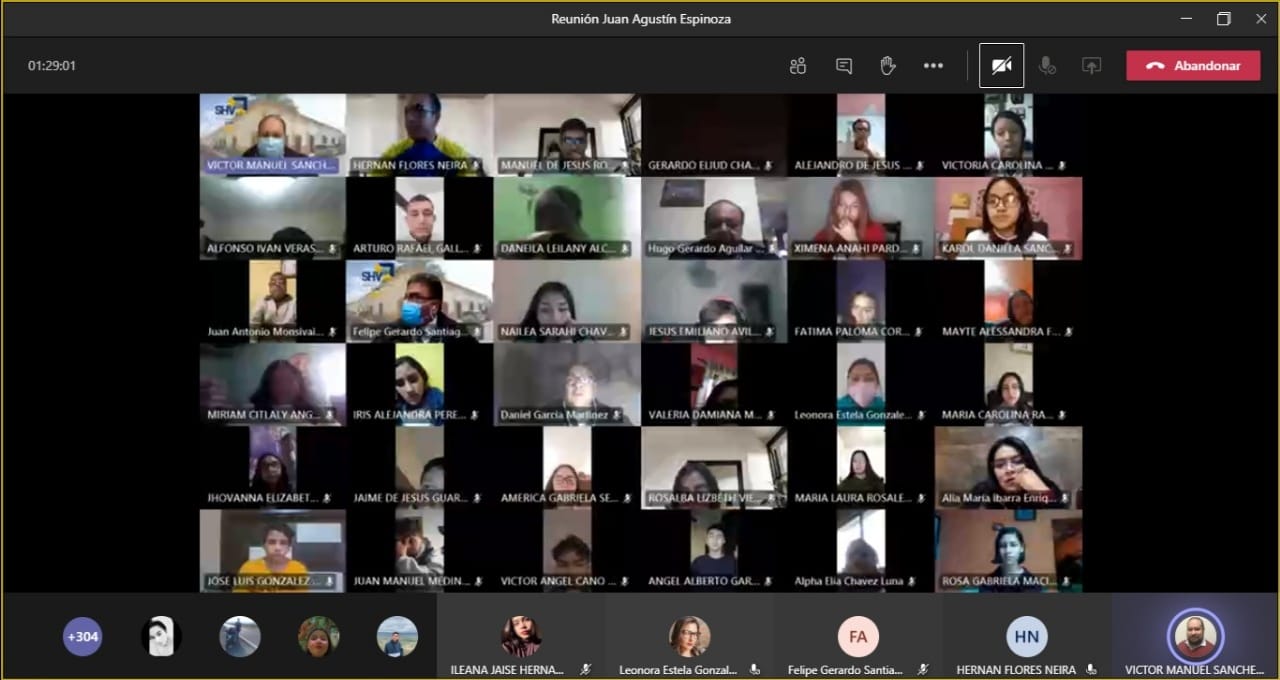The image size is (1280, 680).
Task: Leave the meeting with Abandonar button
Action: [x=1193, y=66]
